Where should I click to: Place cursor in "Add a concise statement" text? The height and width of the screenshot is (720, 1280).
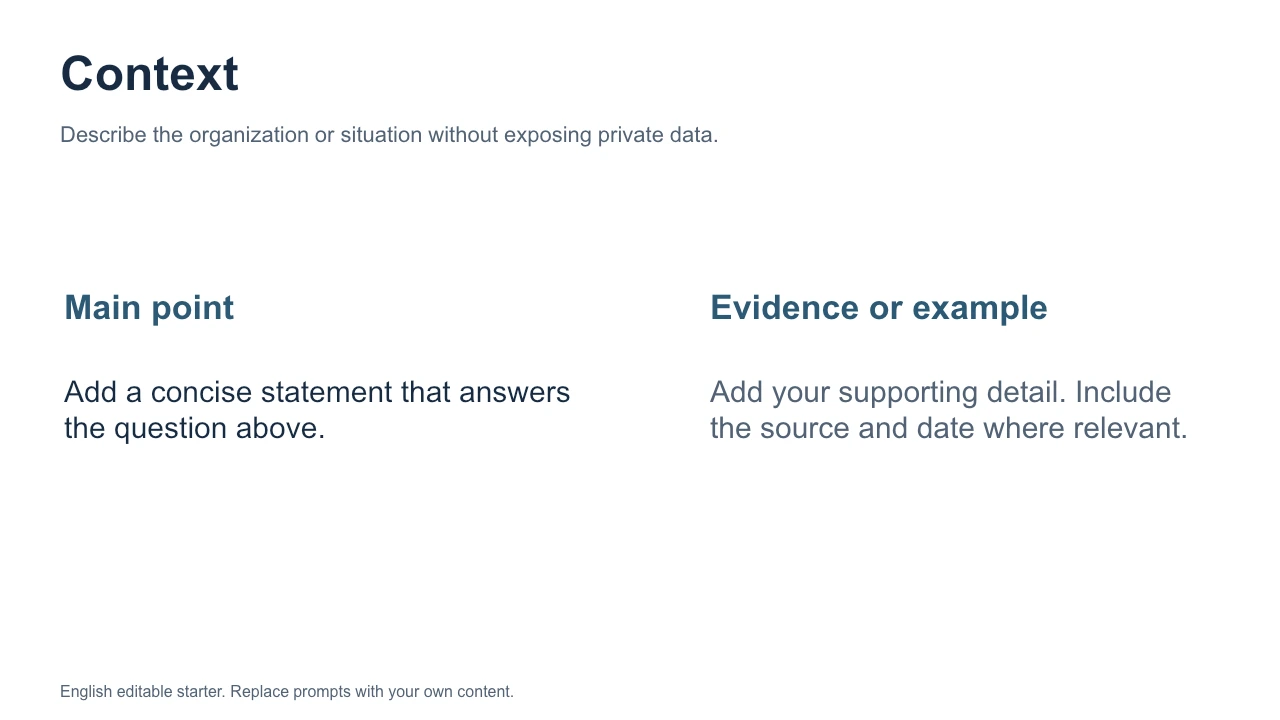pyautogui.click(x=317, y=410)
